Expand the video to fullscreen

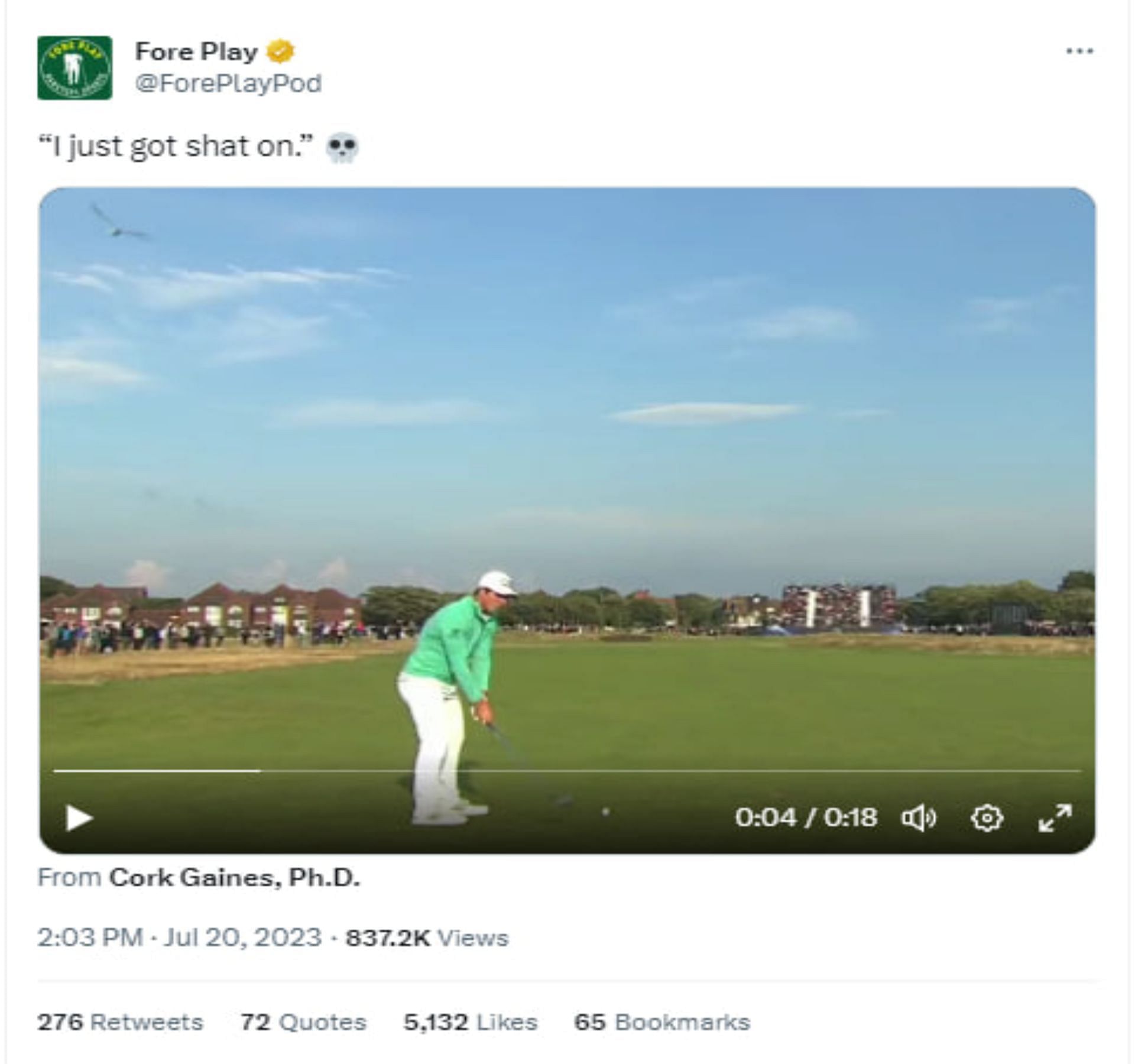click(1055, 818)
